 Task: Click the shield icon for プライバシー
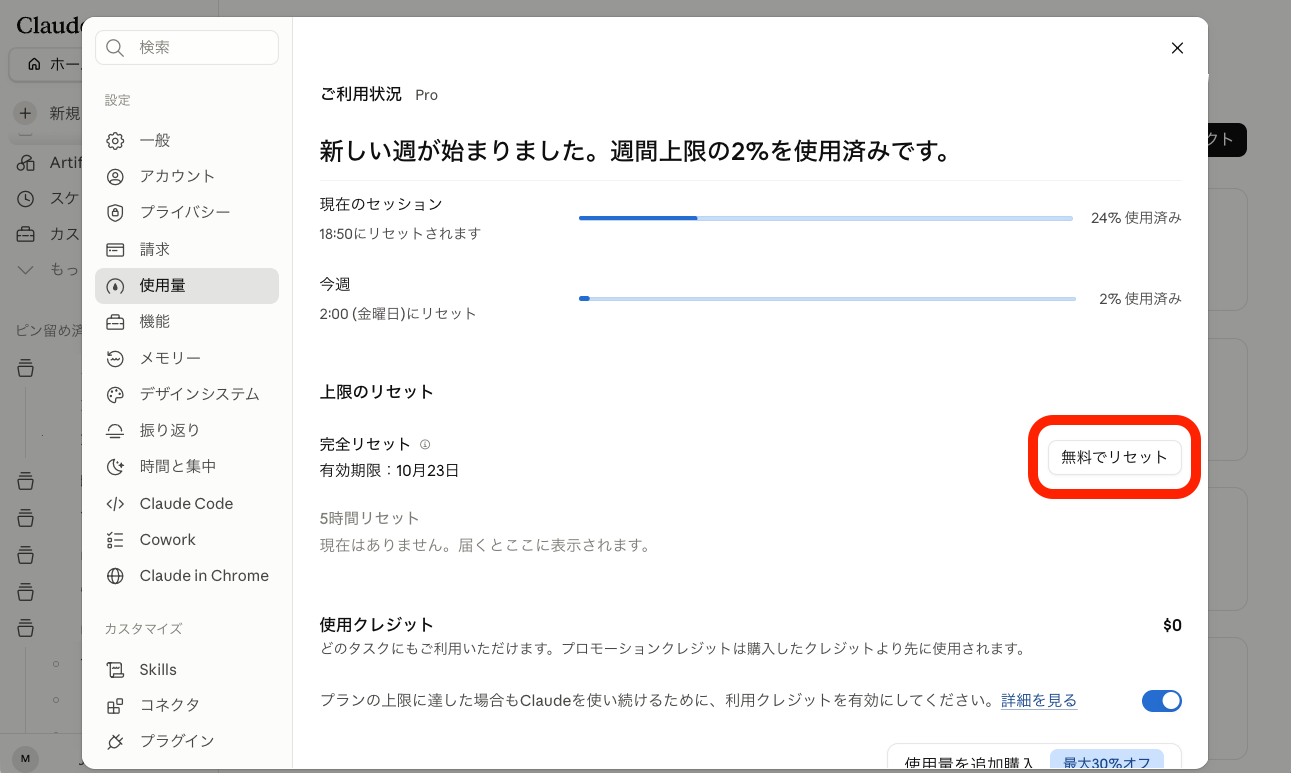(115, 213)
